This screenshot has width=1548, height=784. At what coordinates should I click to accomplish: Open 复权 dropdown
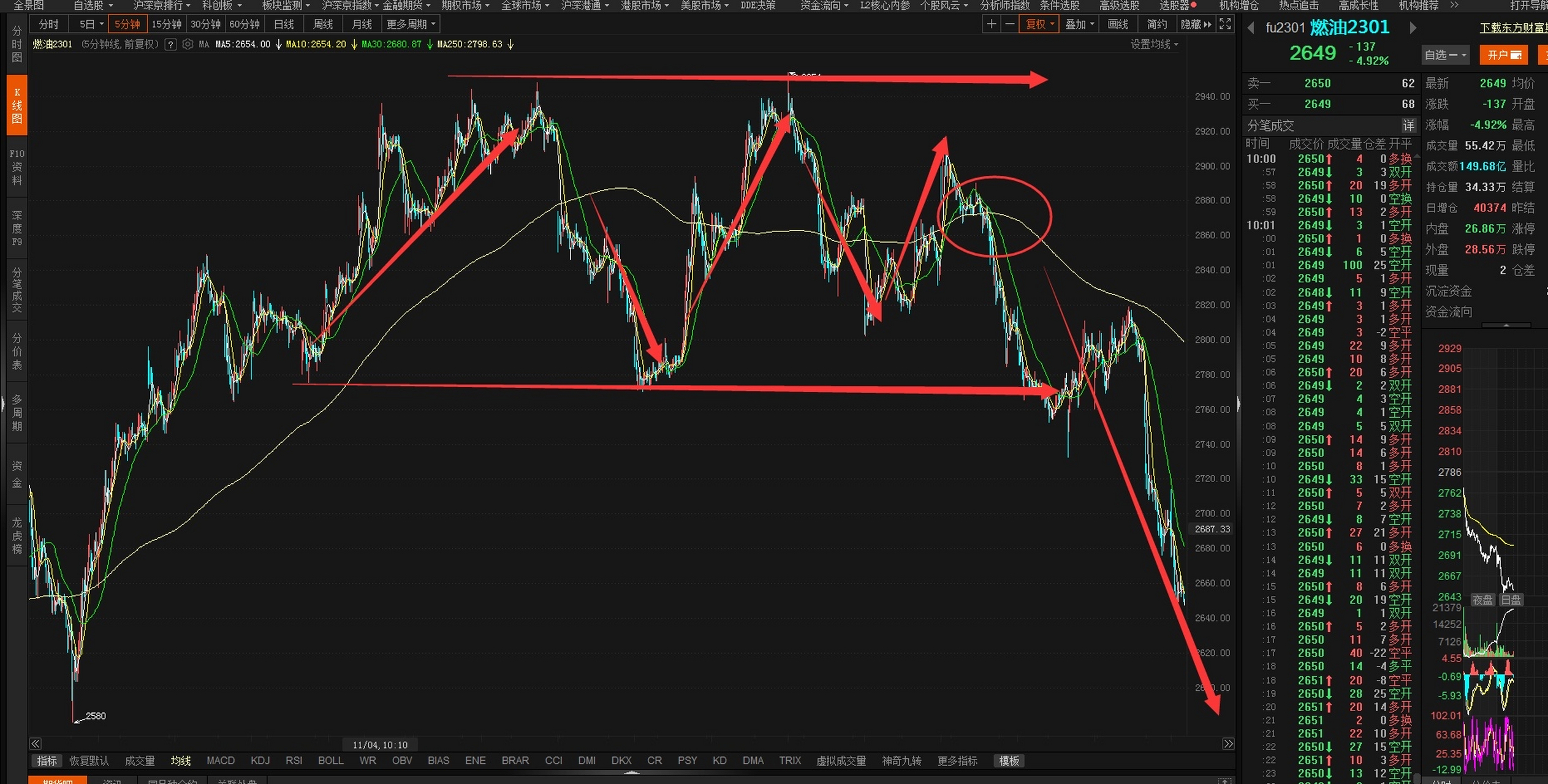(1040, 24)
